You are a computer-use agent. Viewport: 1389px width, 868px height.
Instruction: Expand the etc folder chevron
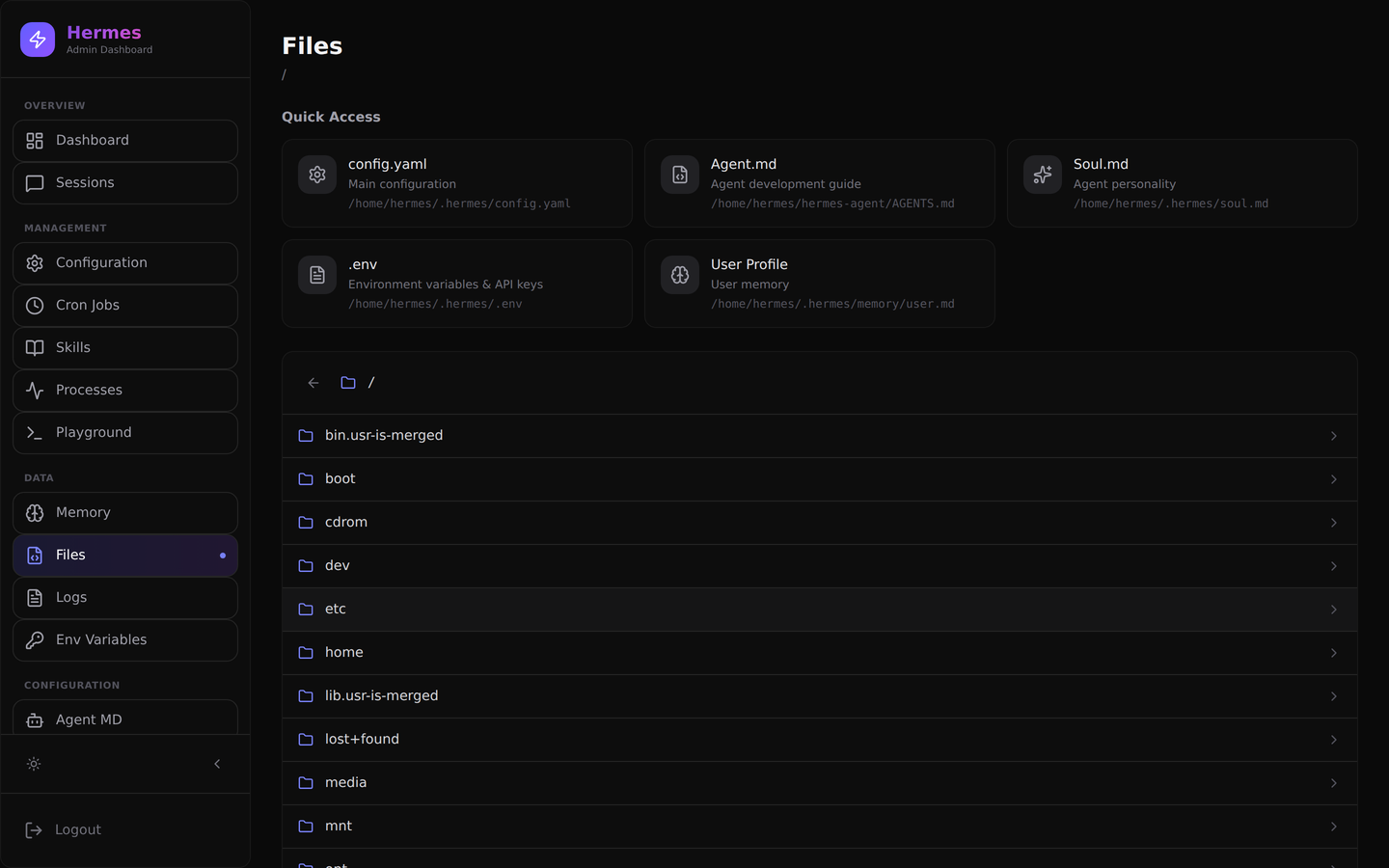point(1334,610)
